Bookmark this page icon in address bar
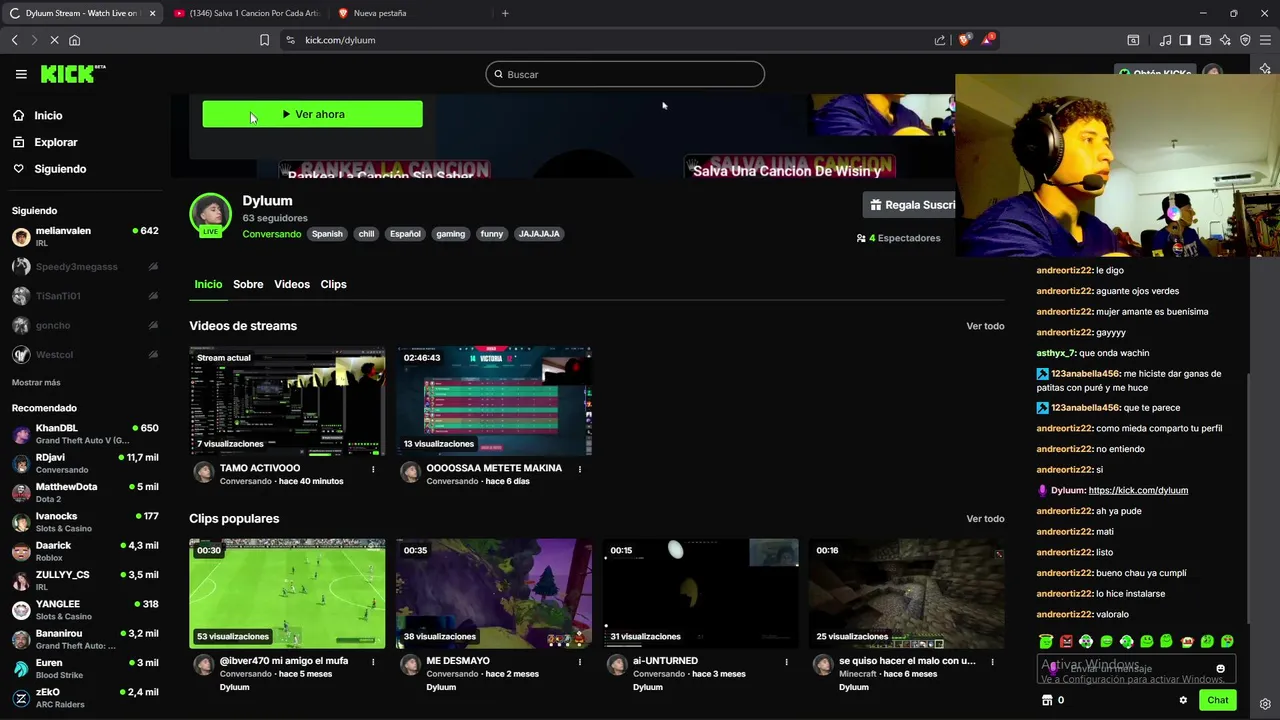Image resolution: width=1280 pixels, height=720 pixels. pyautogui.click(x=264, y=40)
